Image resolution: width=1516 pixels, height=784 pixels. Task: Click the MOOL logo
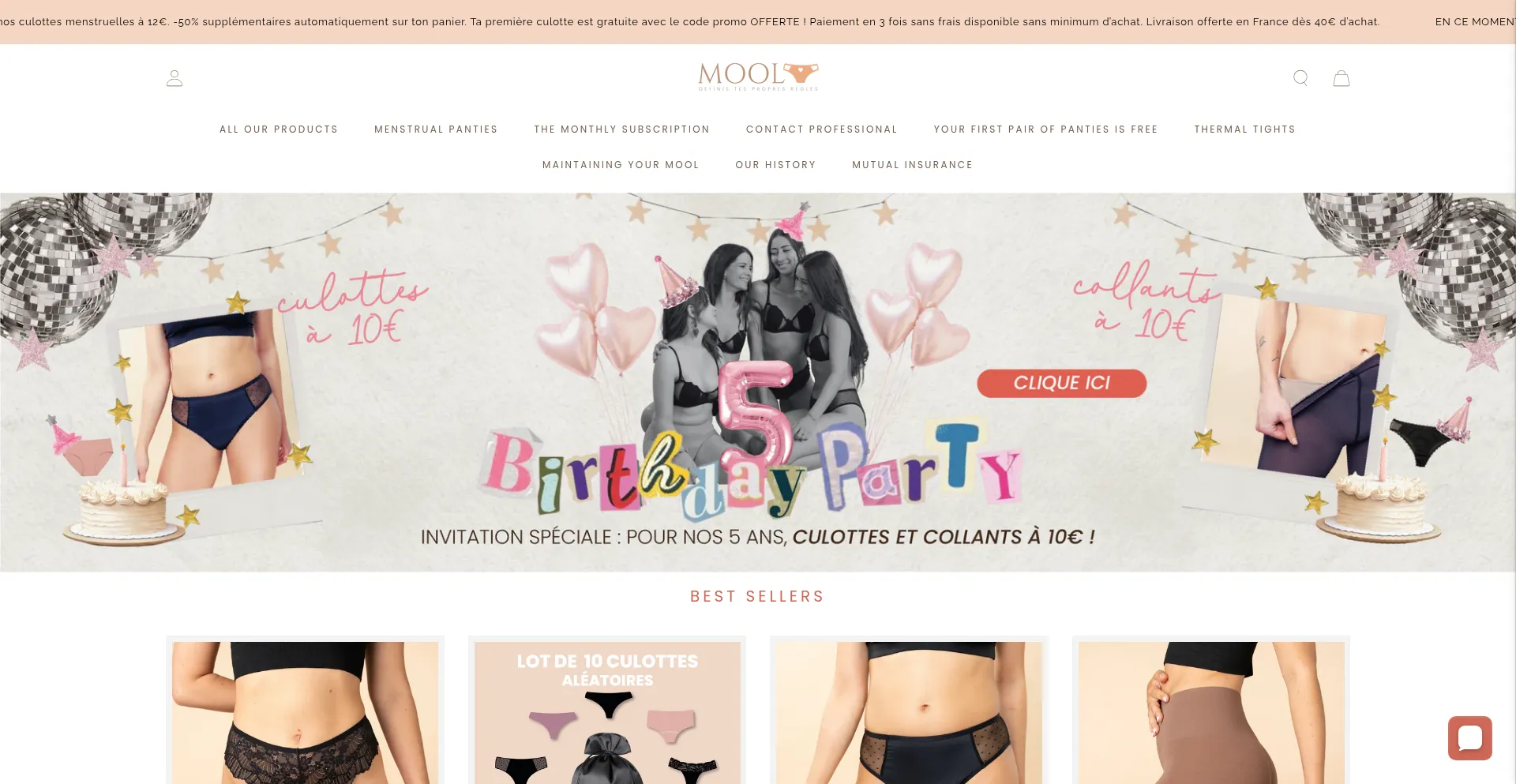pyautogui.click(x=758, y=77)
